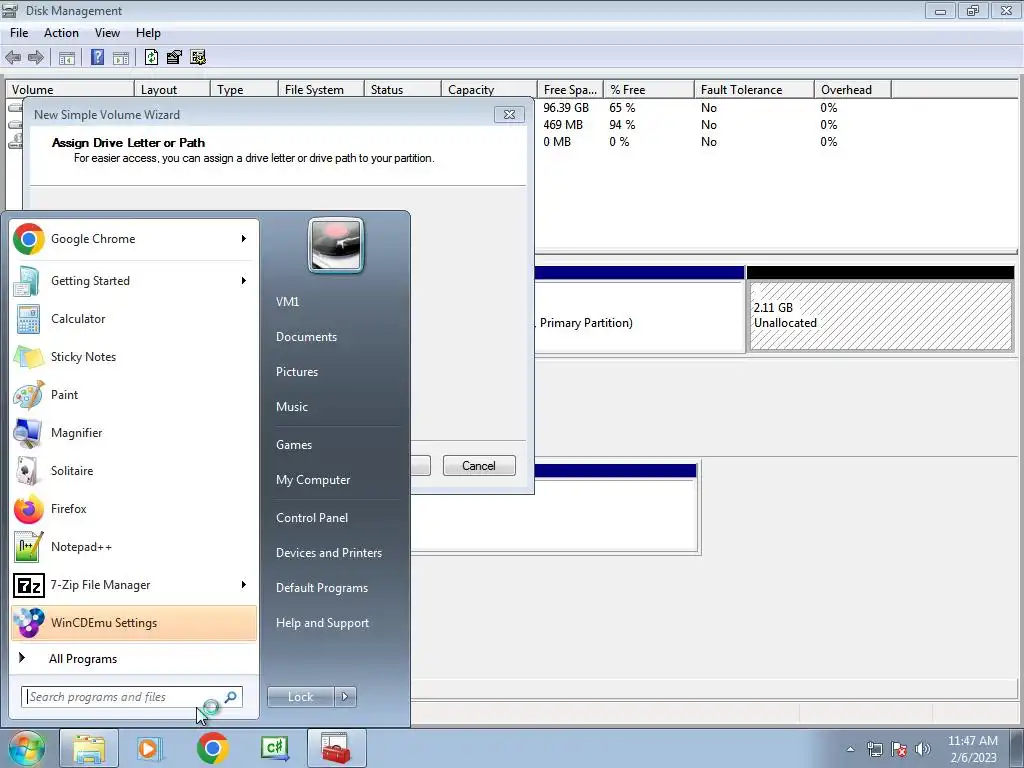Open Magnifier from Start menu

134,432
